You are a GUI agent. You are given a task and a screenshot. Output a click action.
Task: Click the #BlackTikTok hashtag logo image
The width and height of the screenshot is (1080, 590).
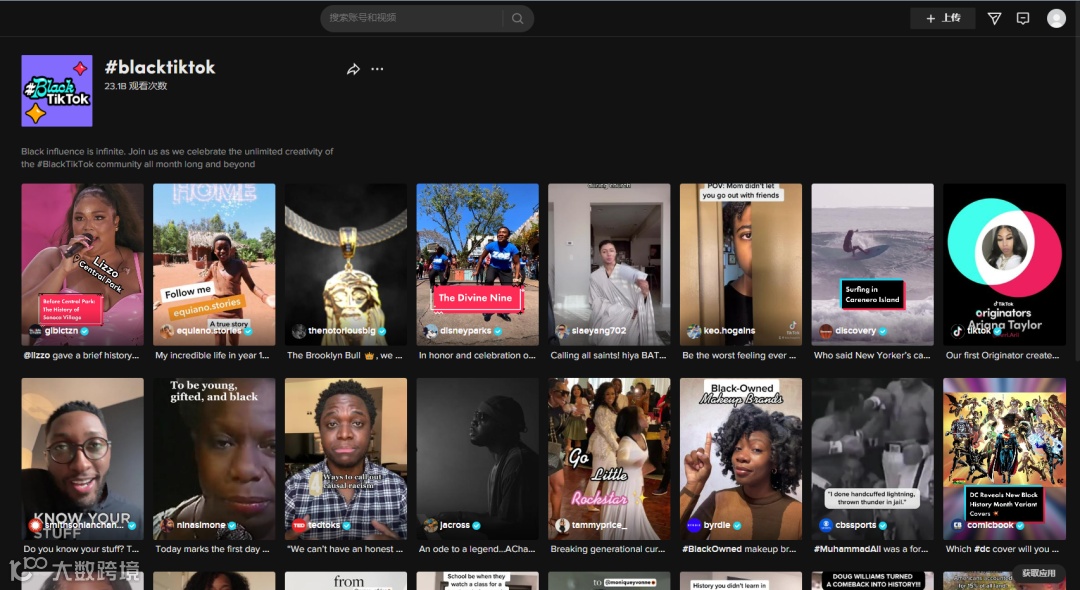[56, 91]
